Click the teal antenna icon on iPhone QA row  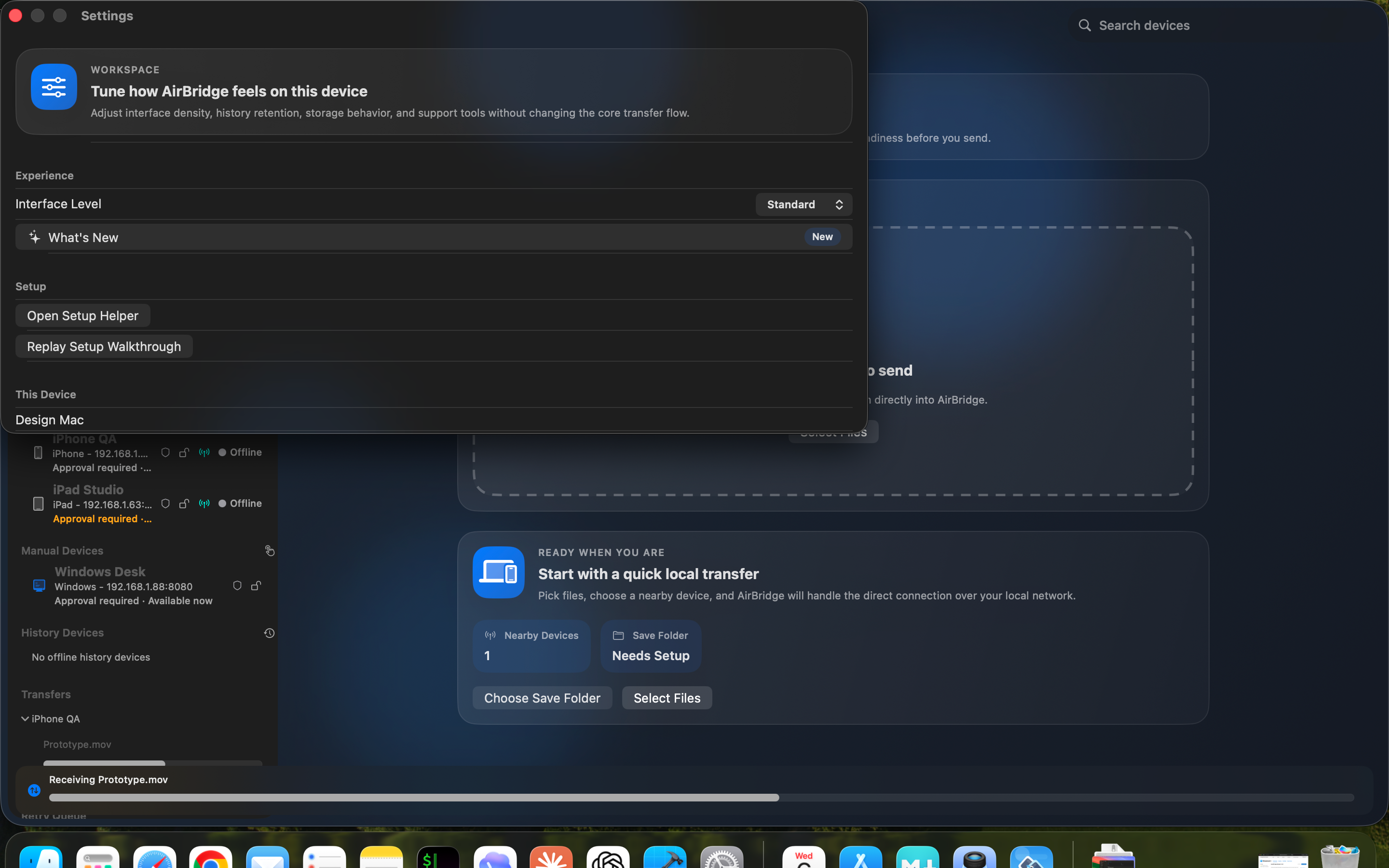tap(204, 452)
